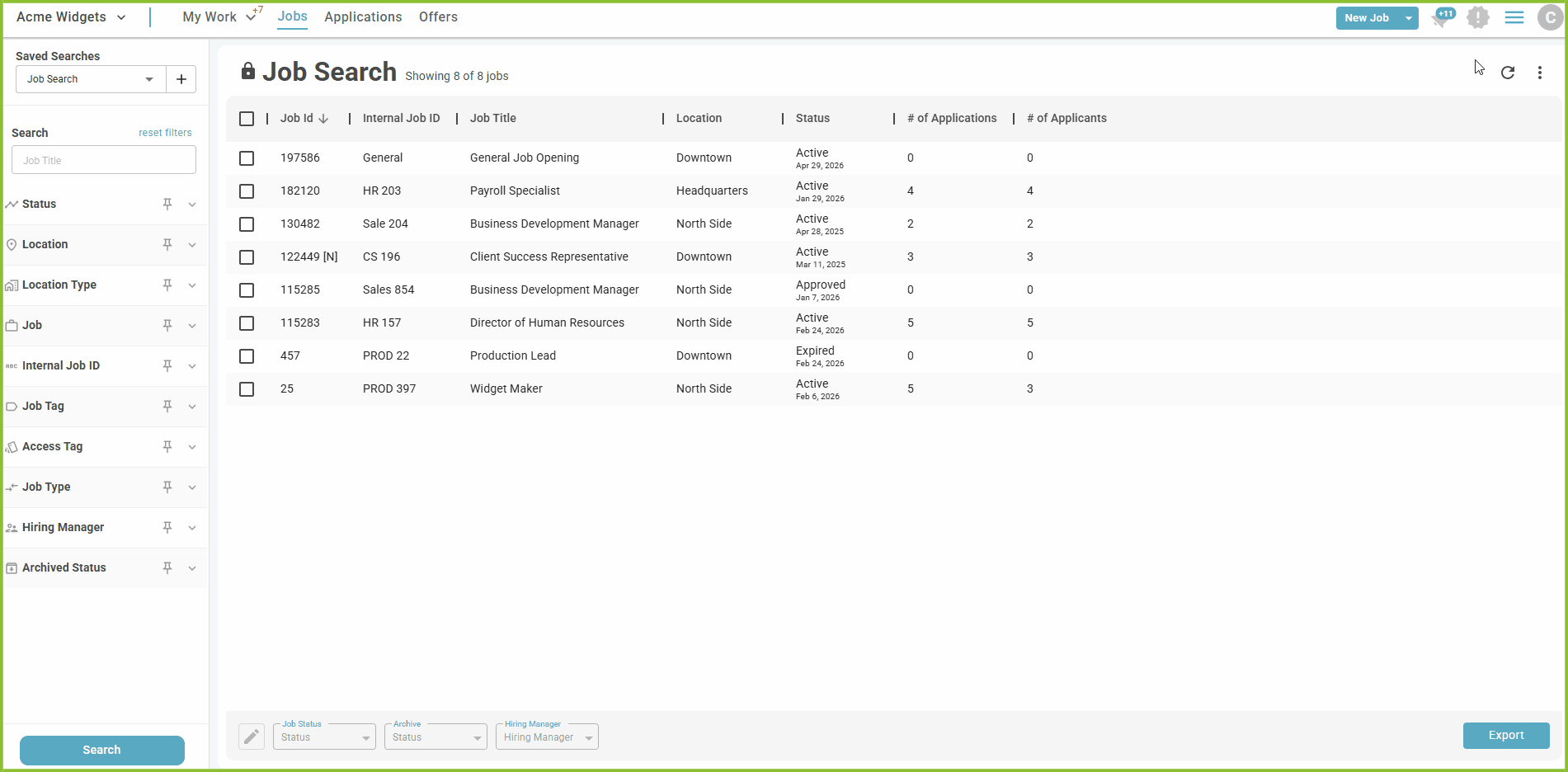1568x772 pixels.
Task: Open the Hiring Manager dropdown at bottom
Action: pos(547,737)
